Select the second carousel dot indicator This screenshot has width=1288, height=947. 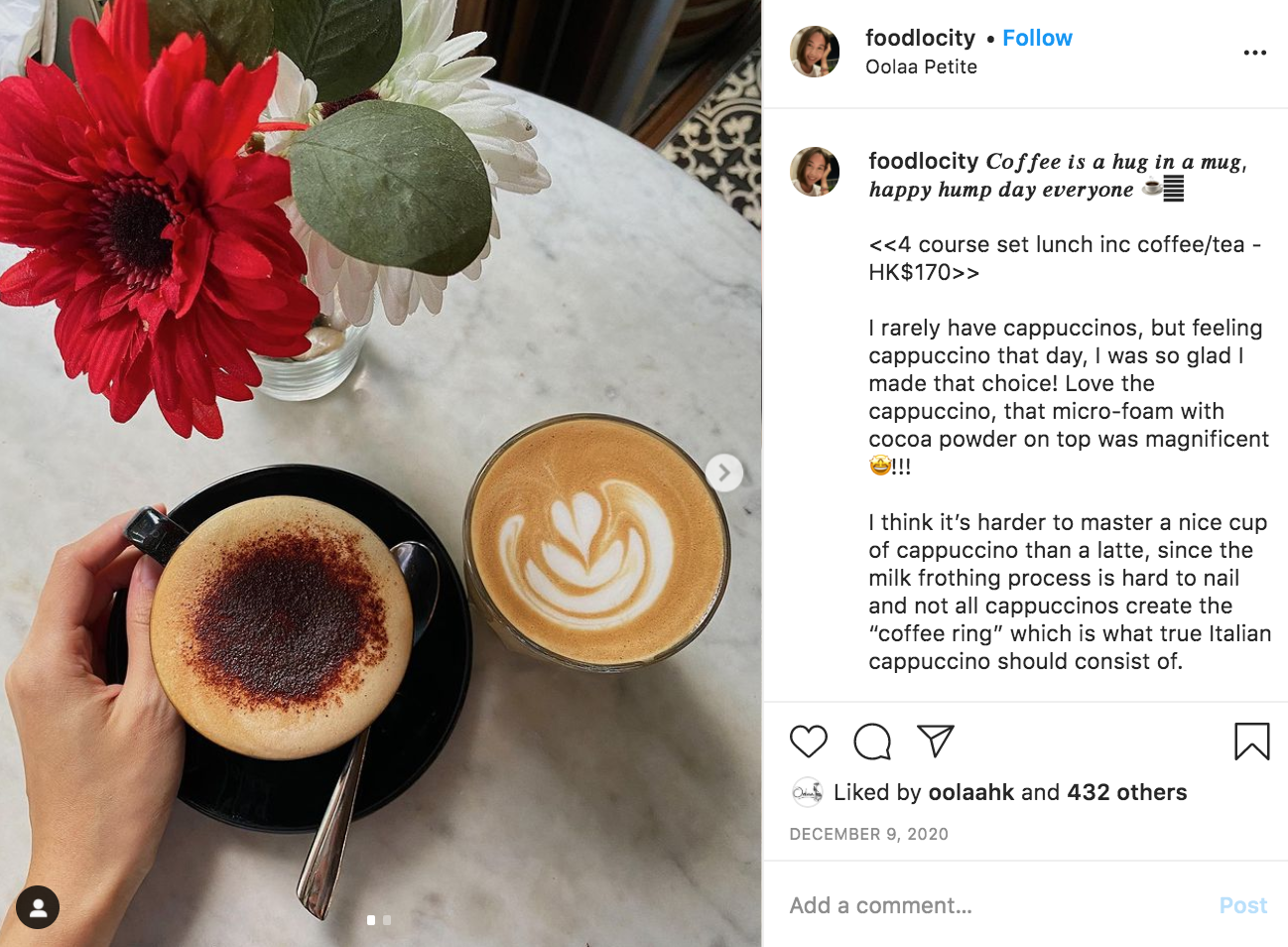387,920
